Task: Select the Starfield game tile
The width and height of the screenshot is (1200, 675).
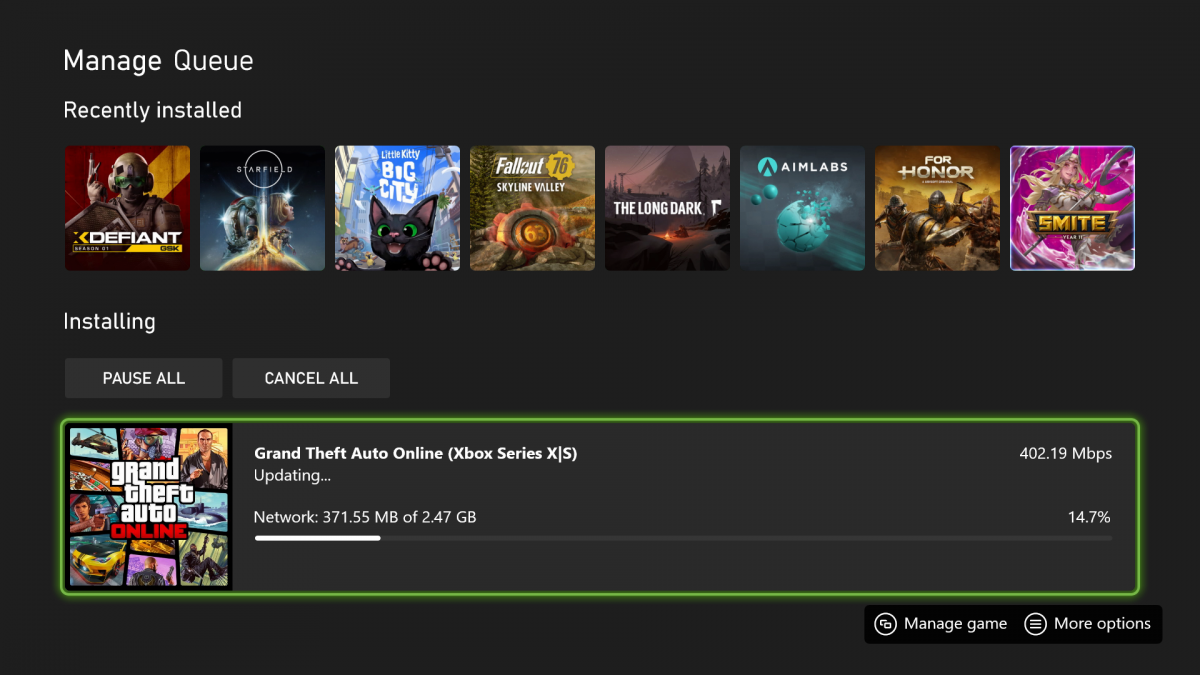Action: (262, 207)
